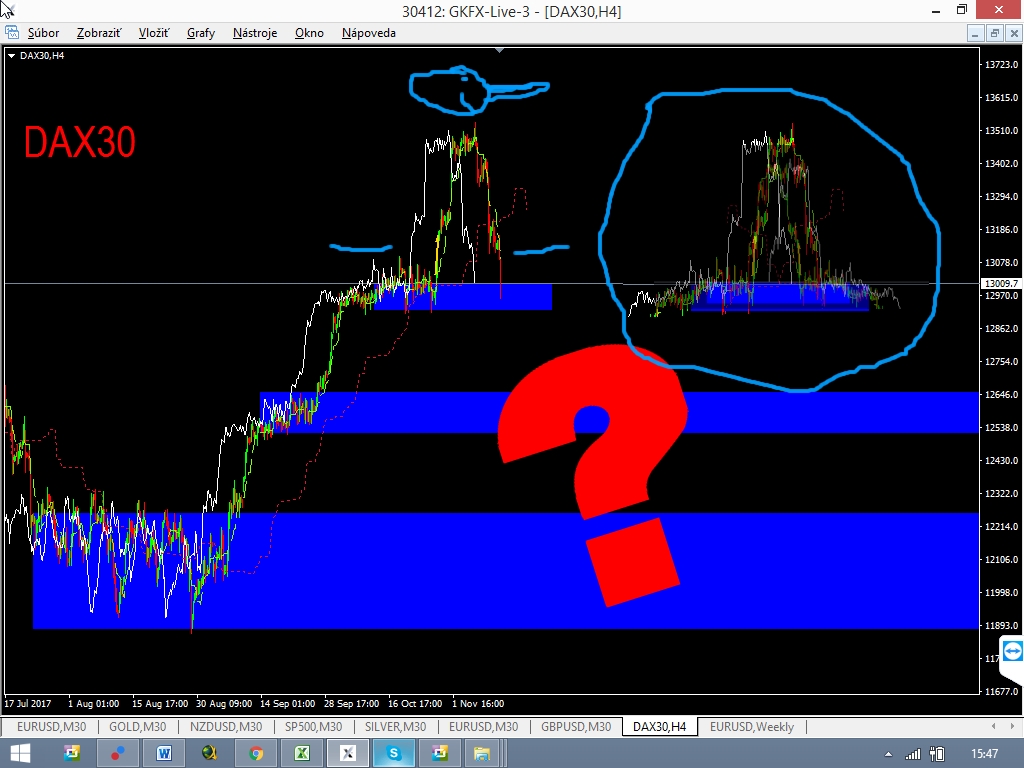Open the red and blue dots taskbar app
Image resolution: width=1024 pixels, height=768 pixels.
(118, 754)
